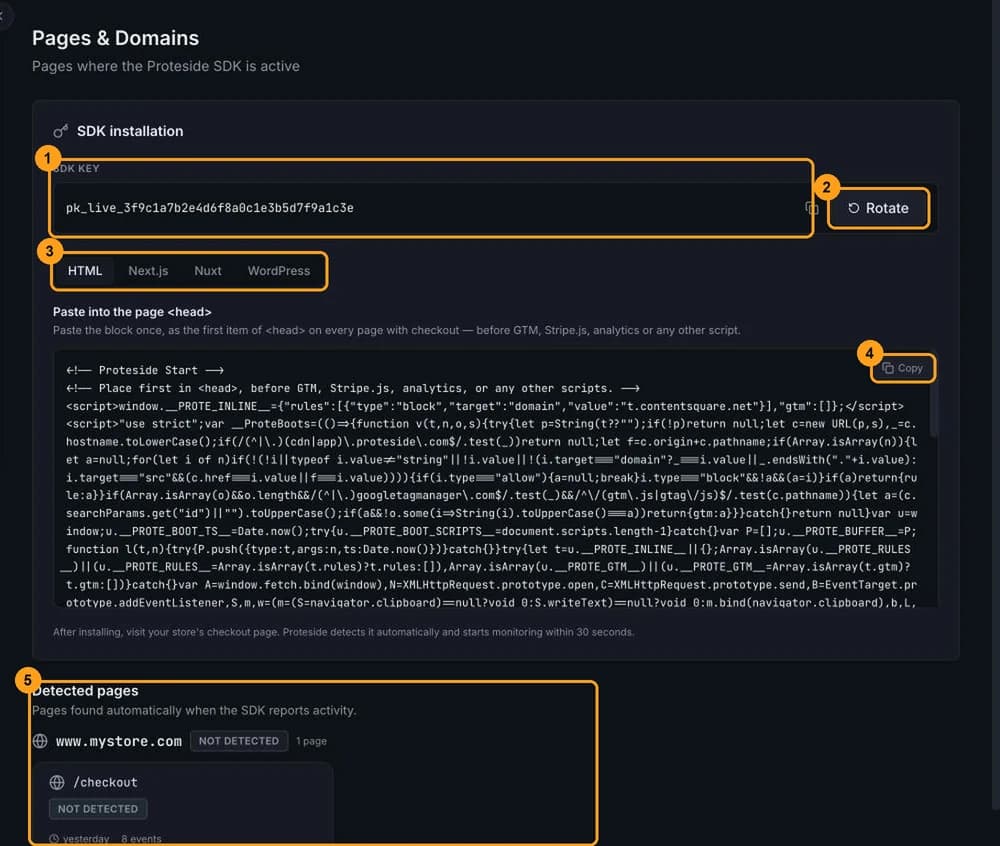Click the key icon beside SDK installation
This screenshot has height=846, width=1000.
(61, 131)
